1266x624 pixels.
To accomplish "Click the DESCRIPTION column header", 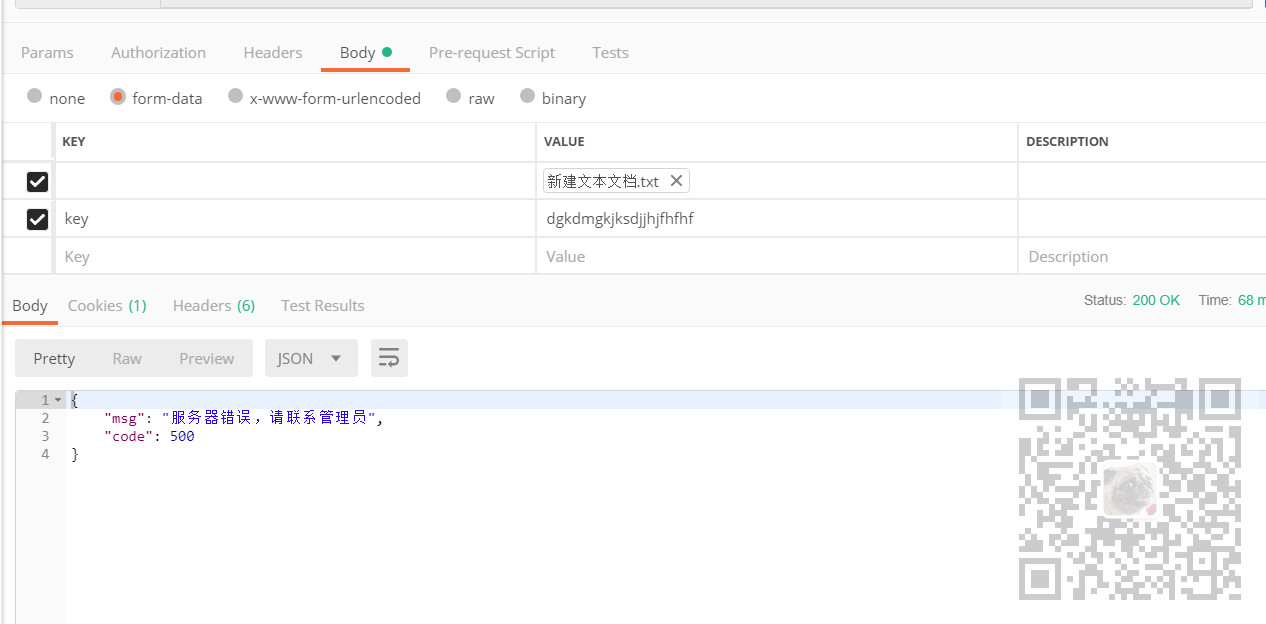I will coord(1067,141).
